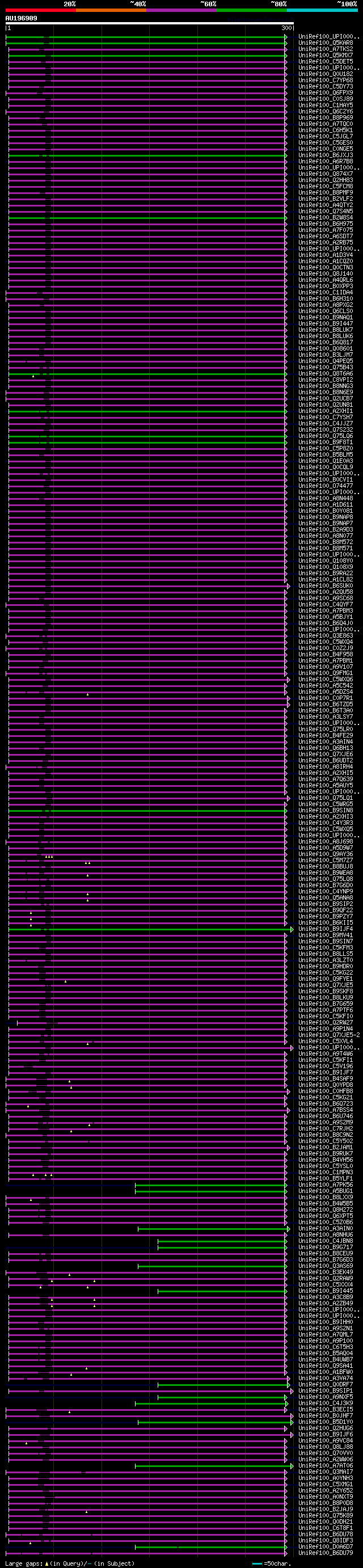The image size is (363, 1568).
Task: Select hit label UniRef100_A7PK56
Action: pyautogui.click(x=326, y=1185)
